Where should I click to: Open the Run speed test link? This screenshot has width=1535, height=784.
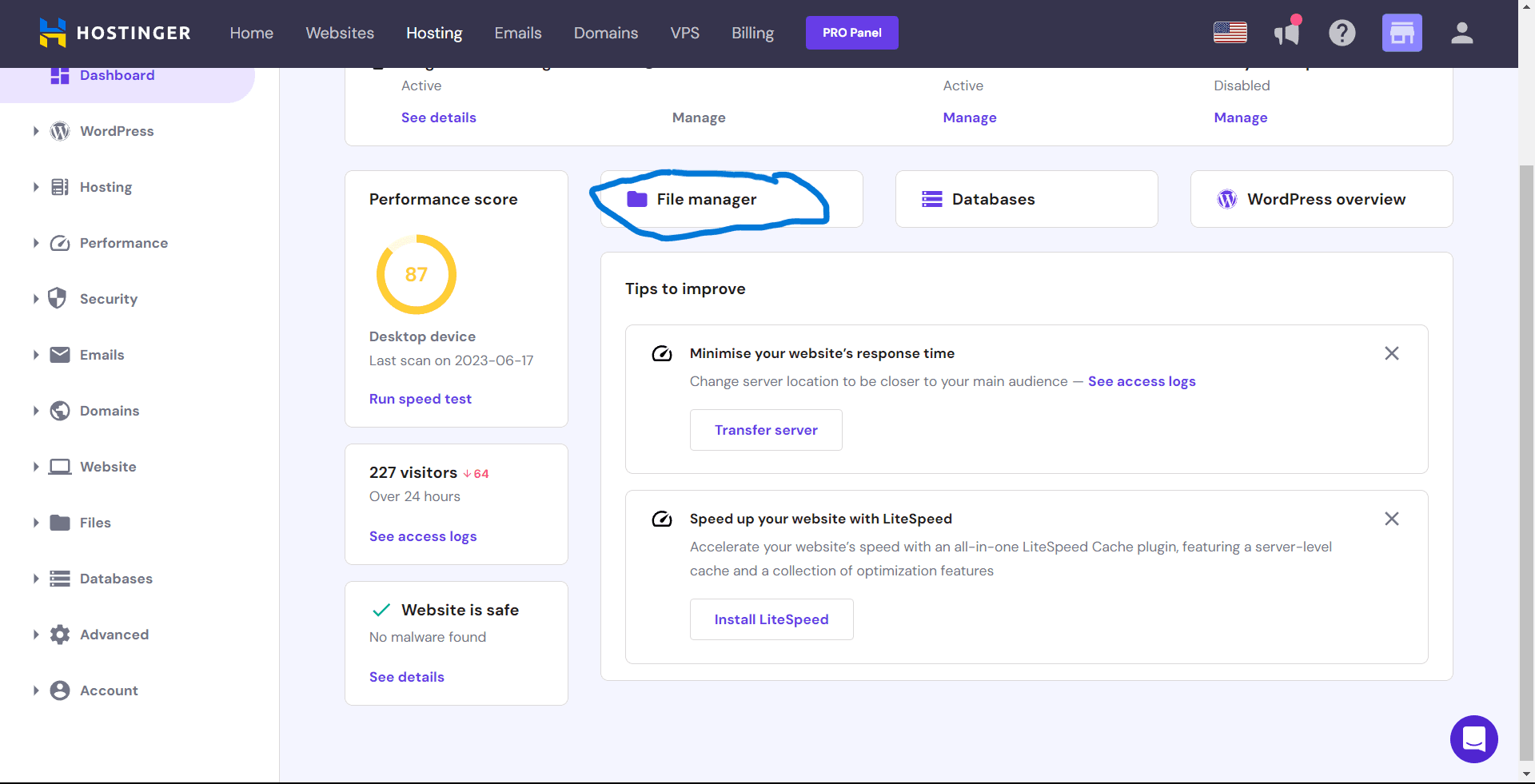(420, 399)
